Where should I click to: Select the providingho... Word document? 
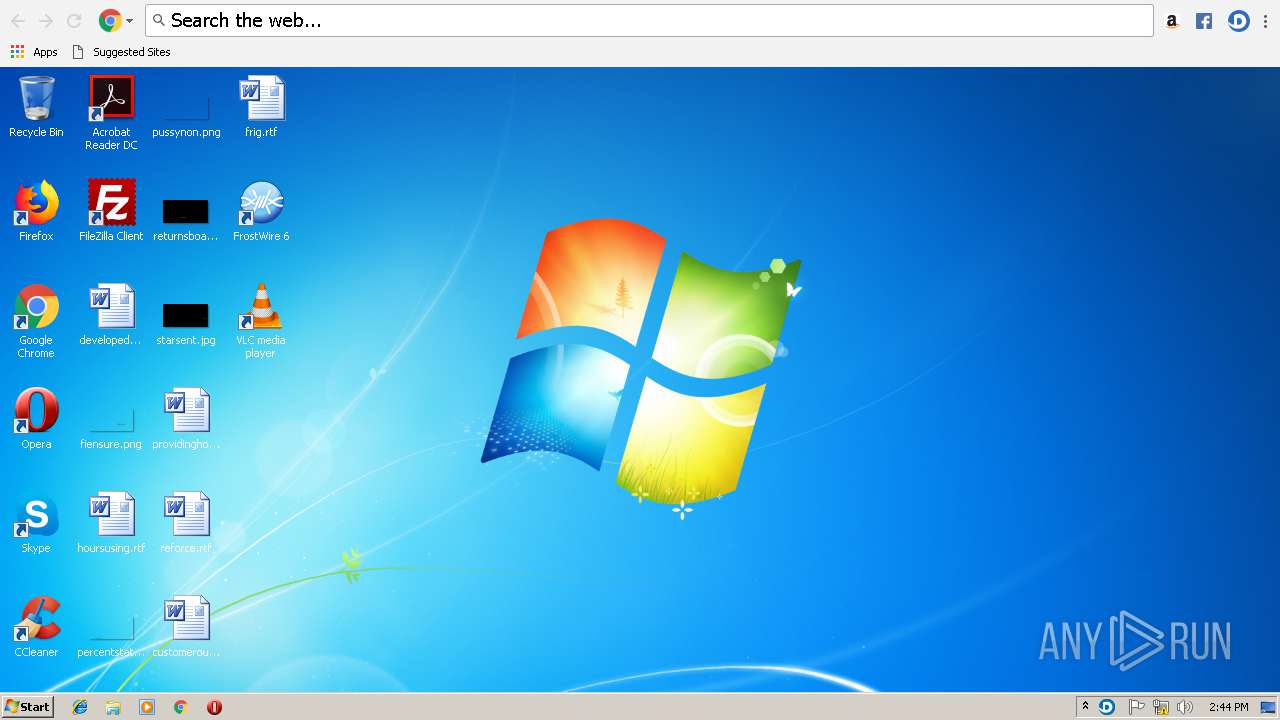[186, 418]
